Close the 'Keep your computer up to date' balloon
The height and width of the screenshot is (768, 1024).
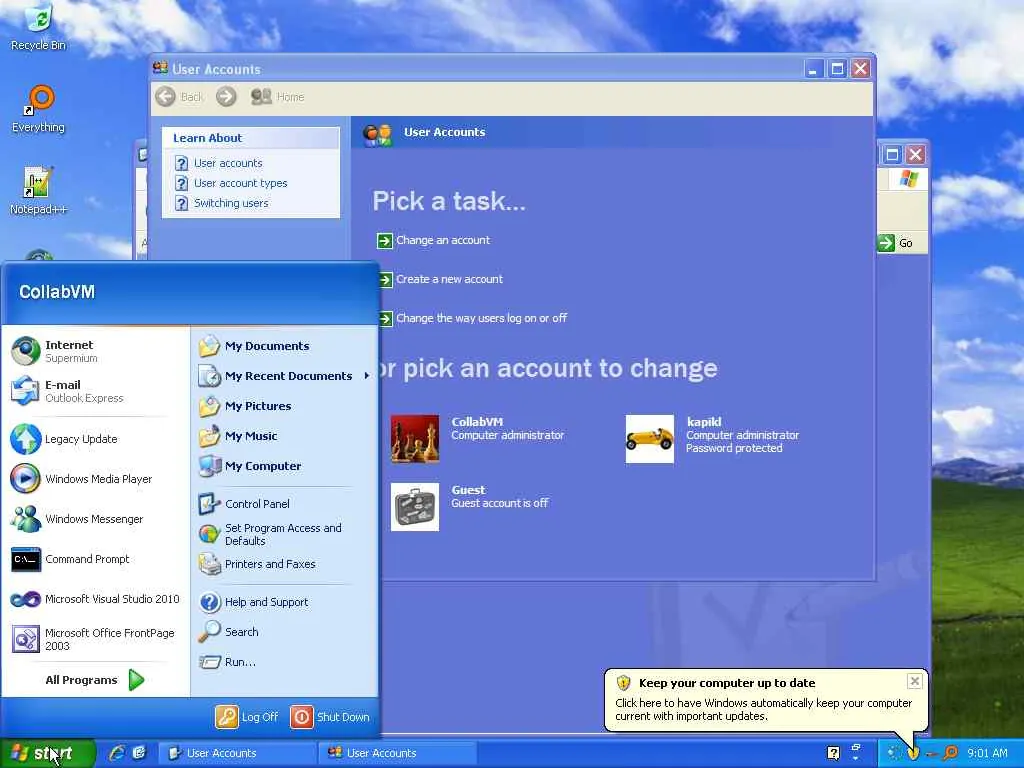tap(915, 681)
